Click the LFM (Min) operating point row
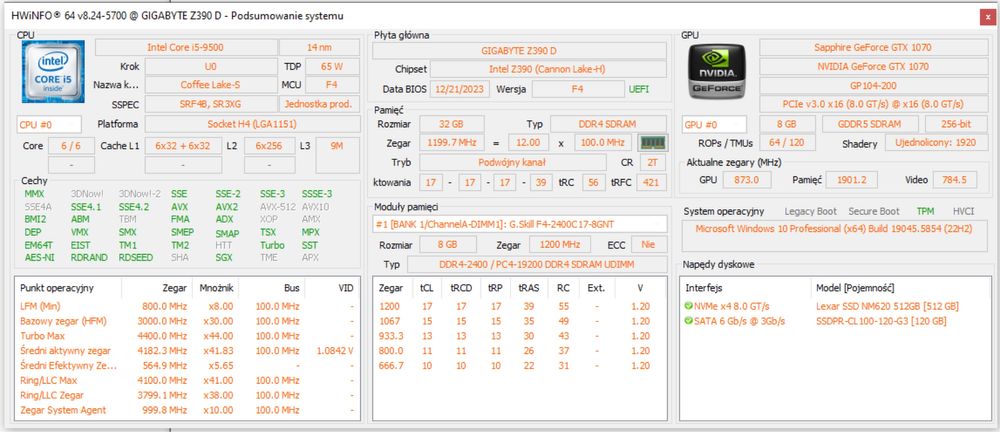1000x432 pixels. coord(187,306)
